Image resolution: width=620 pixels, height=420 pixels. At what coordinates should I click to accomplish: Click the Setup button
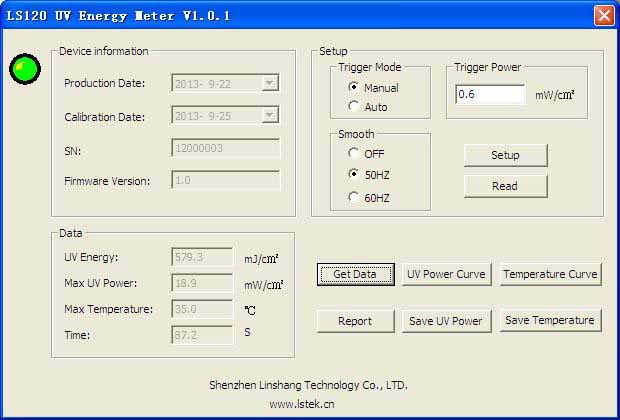(506, 155)
